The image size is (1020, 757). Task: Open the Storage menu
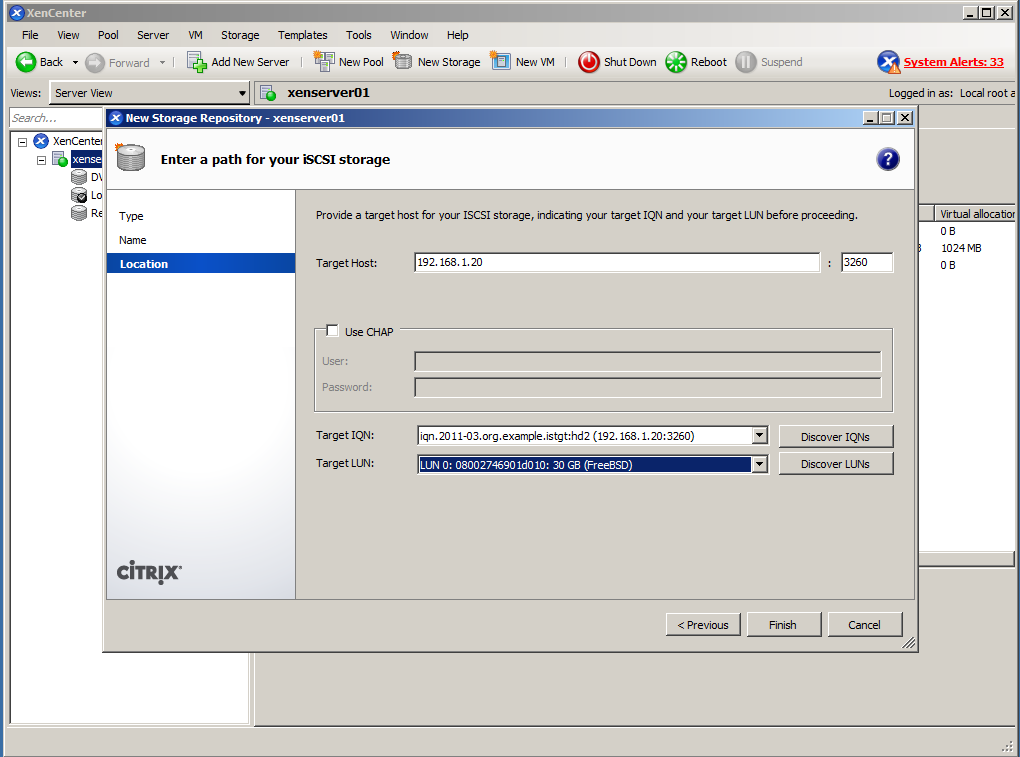[240, 35]
